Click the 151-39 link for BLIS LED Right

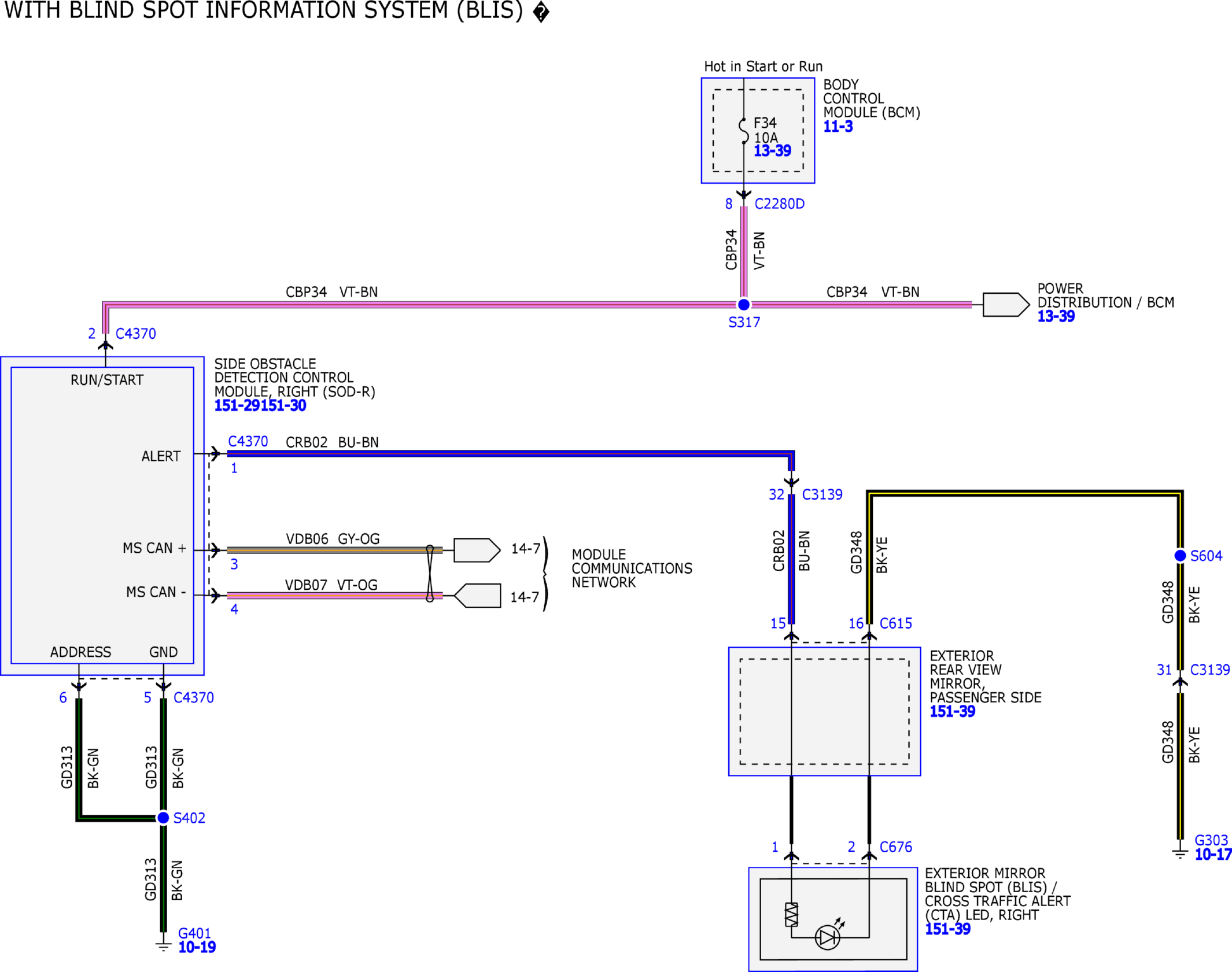[947, 929]
